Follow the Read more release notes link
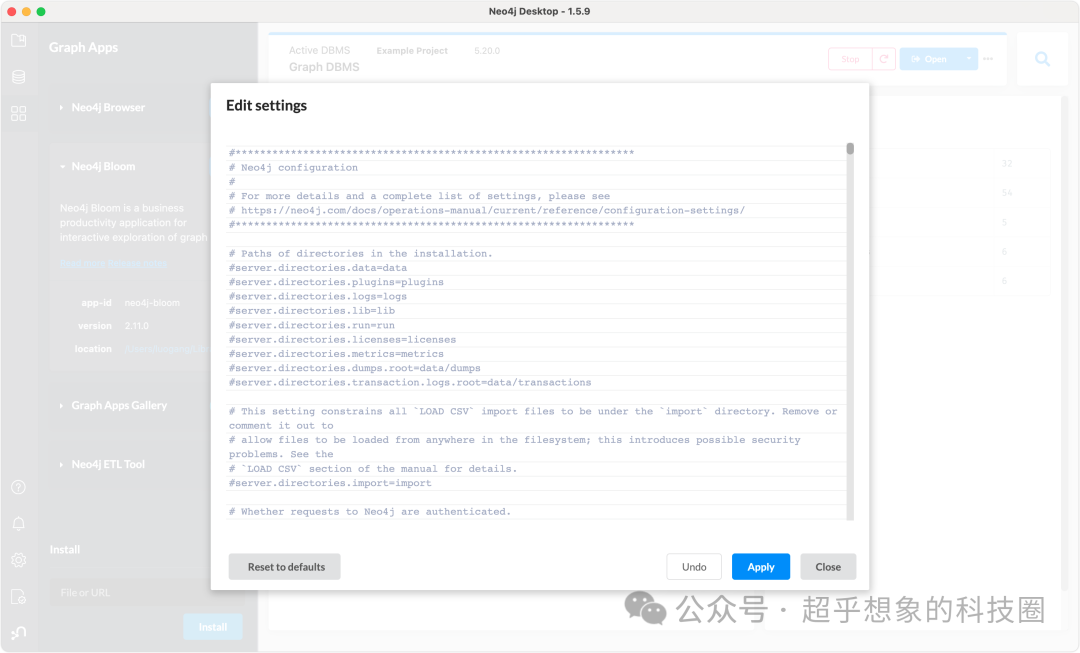Viewport: 1080px width, 653px height. pos(114,263)
